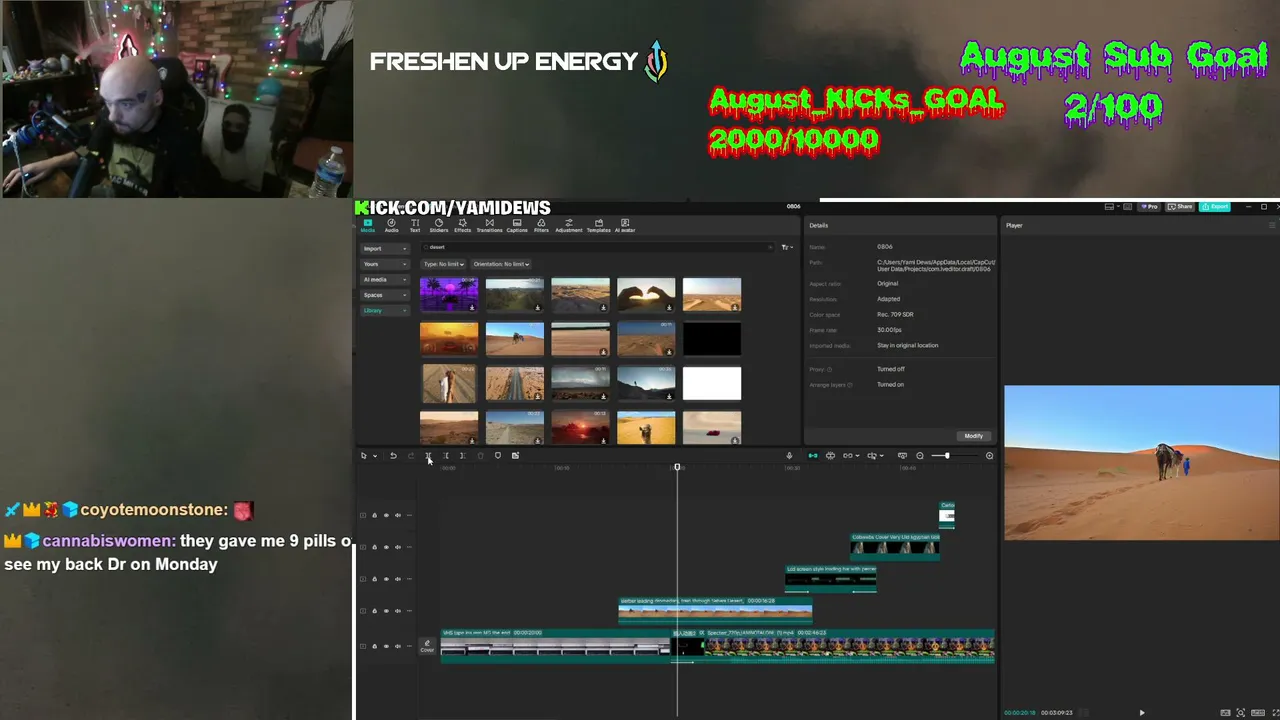This screenshot has width=1280, height=720.
Task: Click the Share button
Action: 1182,207
